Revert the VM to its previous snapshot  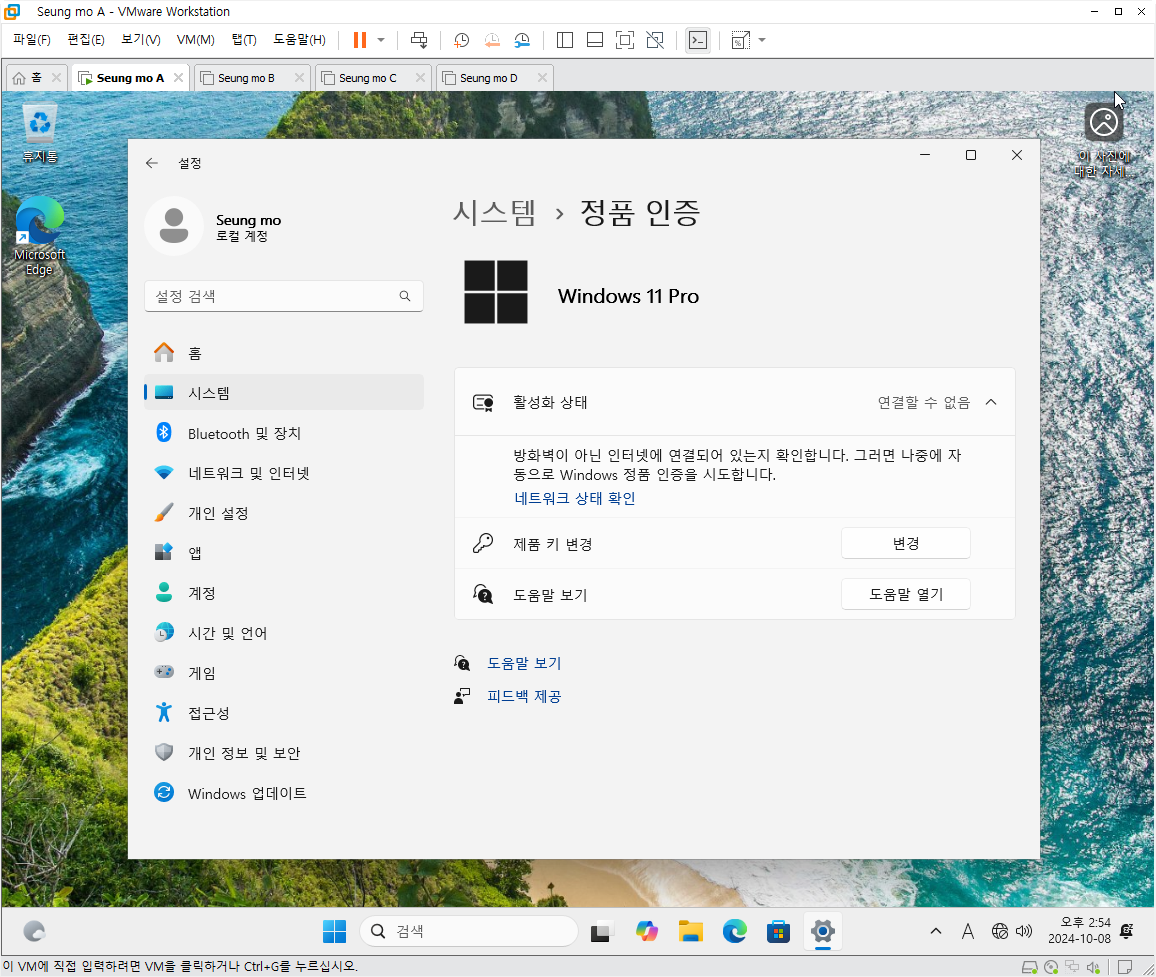pos(492,40)
